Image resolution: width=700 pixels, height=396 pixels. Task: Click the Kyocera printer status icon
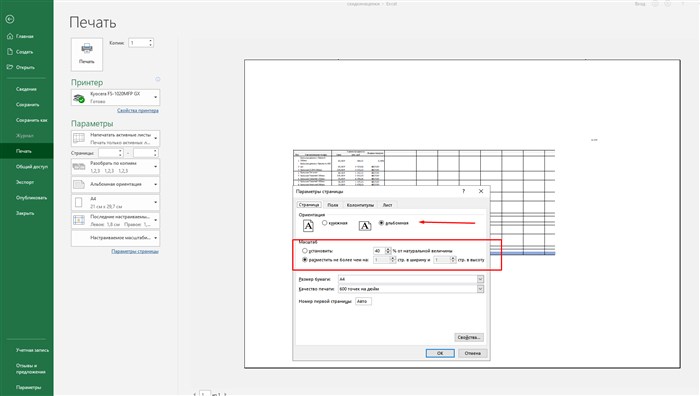pyautogui.click(x=79, y=98)
